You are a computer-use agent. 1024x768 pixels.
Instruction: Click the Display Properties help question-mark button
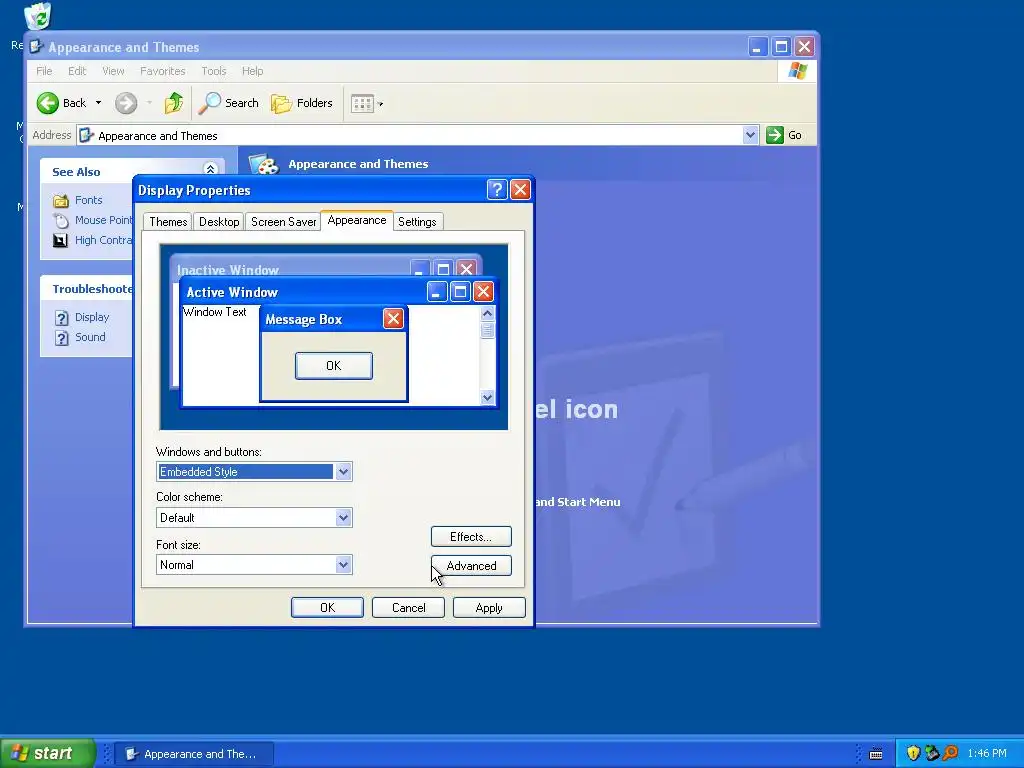[x=497, y=189]
